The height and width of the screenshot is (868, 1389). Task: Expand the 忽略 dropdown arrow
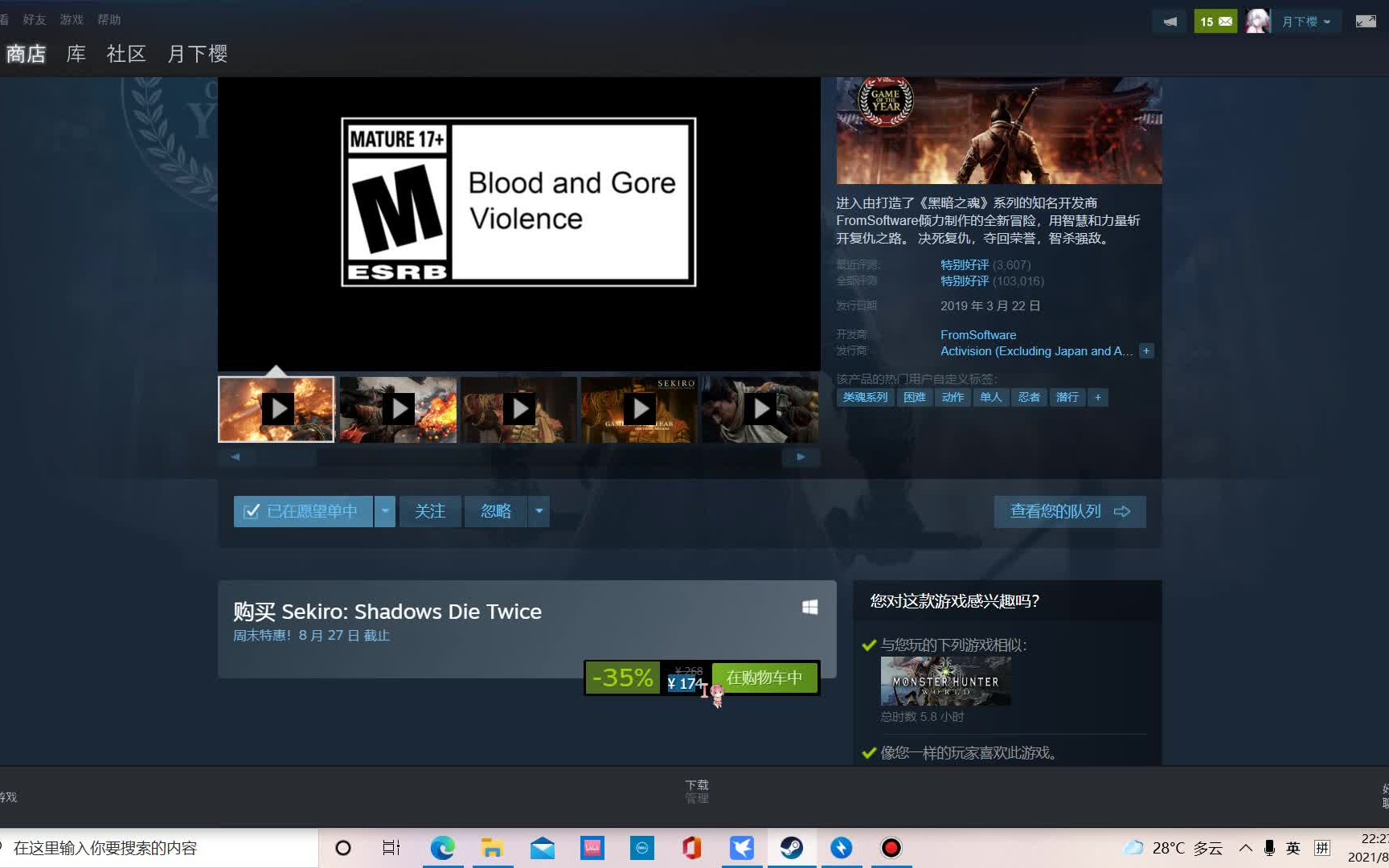pos(539,511)
